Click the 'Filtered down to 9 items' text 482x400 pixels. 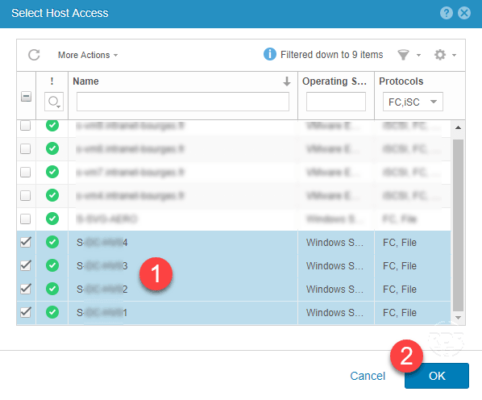tap(332, 54)
